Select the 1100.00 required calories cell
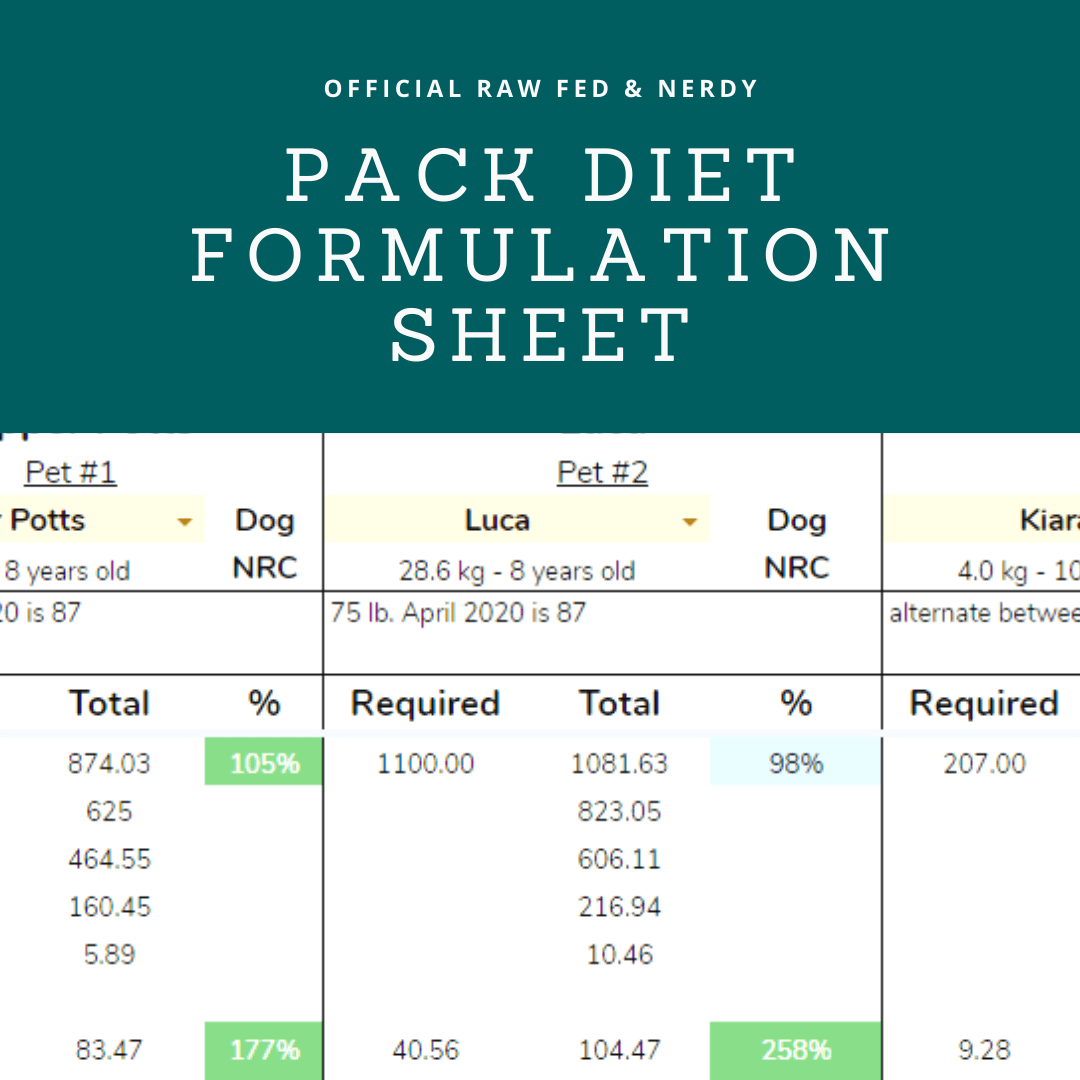Viewport: 1080px width, 1080px height. tap(424, 763)
